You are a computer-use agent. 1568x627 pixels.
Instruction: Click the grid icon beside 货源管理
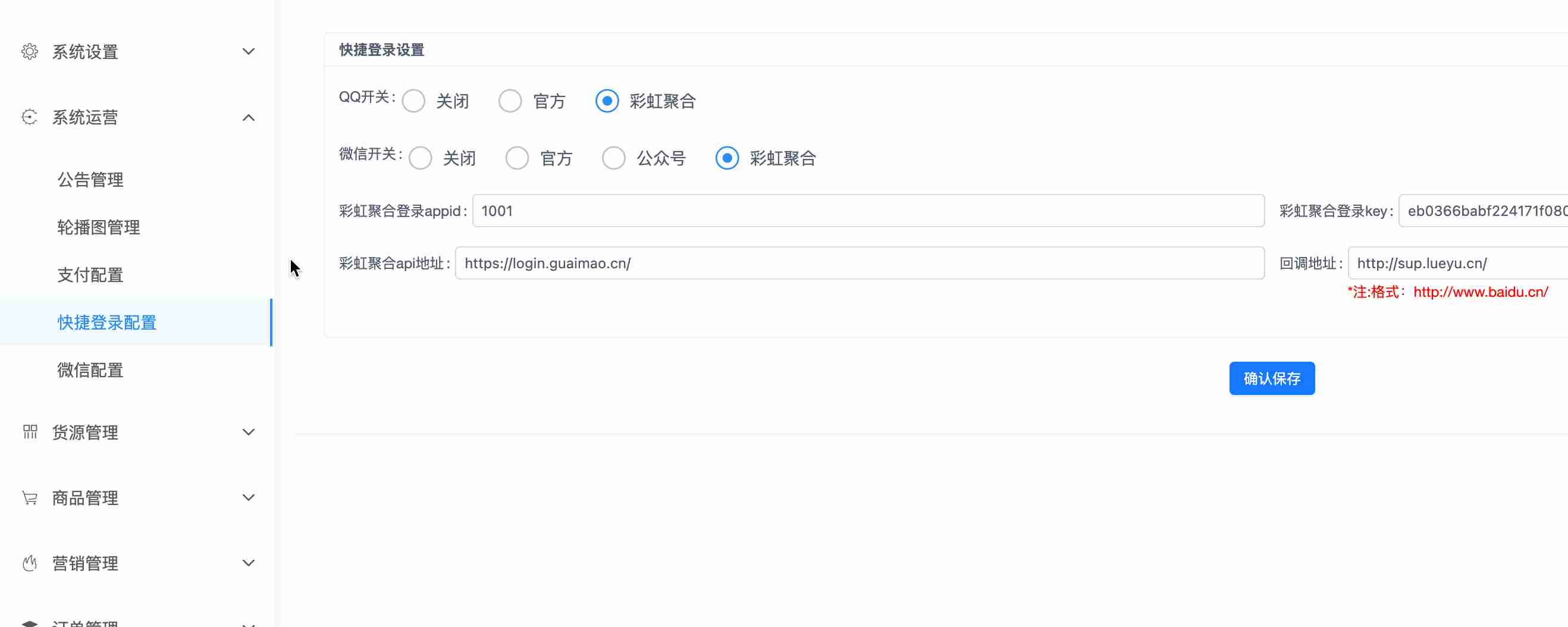pyautogui.click(x=29, y=432)
